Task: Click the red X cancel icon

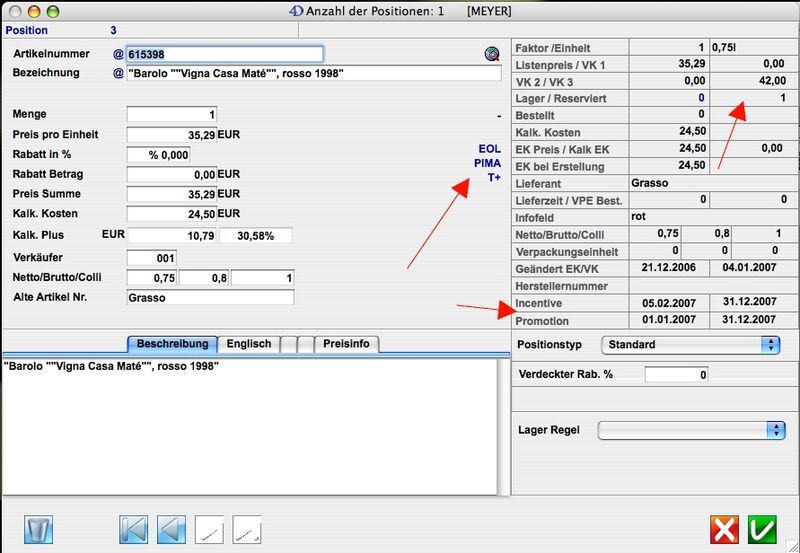Action: (724, 529)
